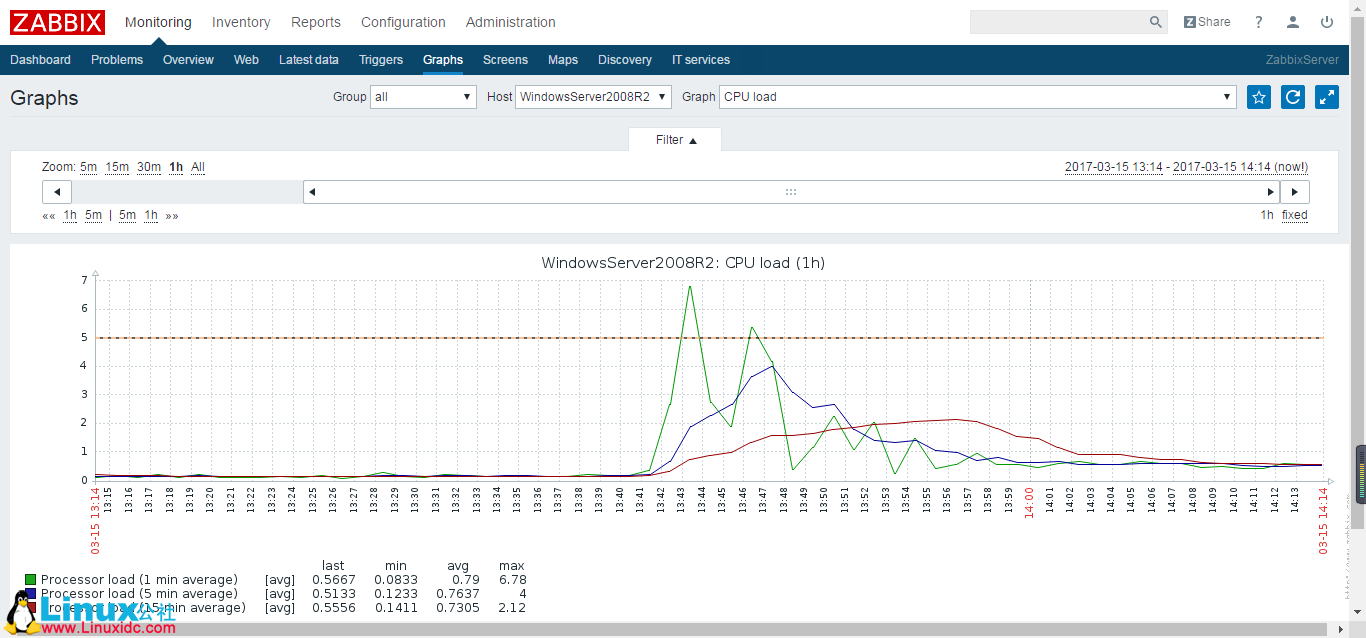Select the 5m zoom link
Screen dimensions: 1366x638
[x=88, y=167]
